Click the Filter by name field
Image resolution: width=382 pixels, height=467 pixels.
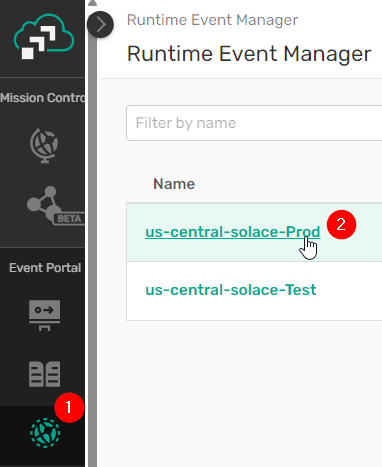[x=254, y=123]
